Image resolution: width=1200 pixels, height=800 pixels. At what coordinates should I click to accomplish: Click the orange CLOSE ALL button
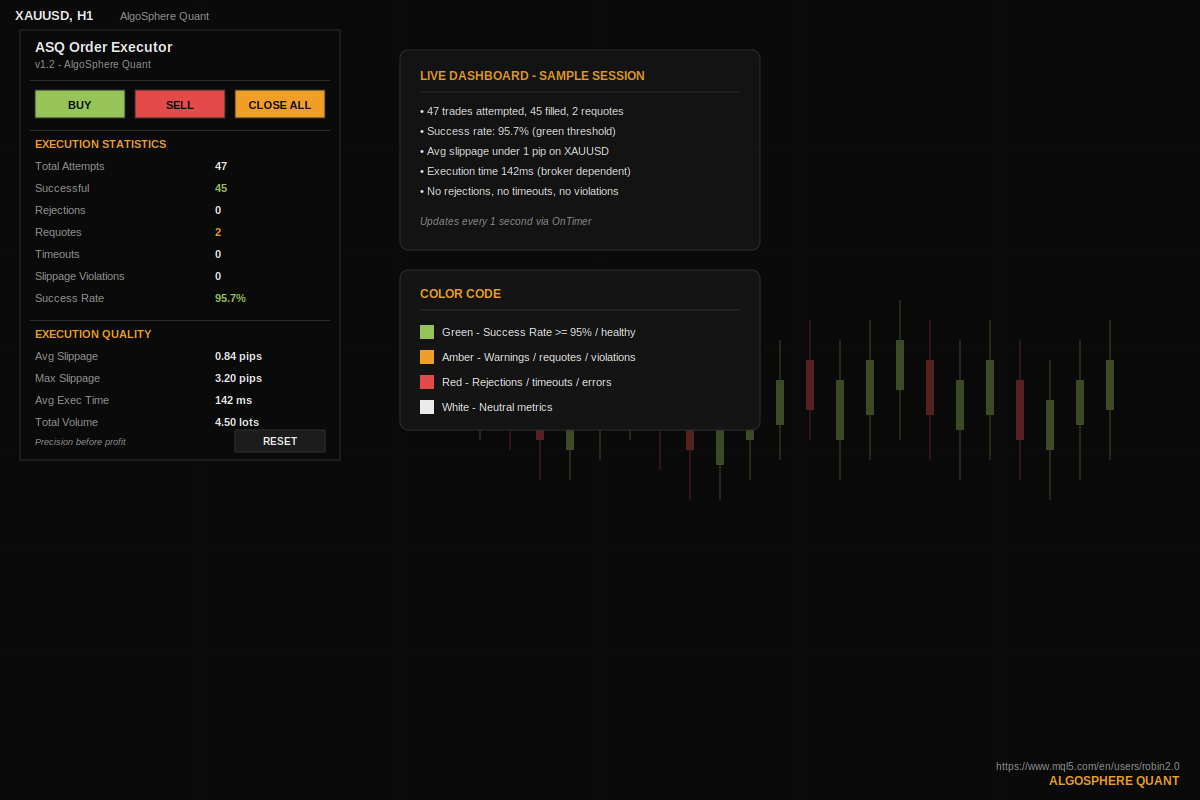(x=280, y=104)
